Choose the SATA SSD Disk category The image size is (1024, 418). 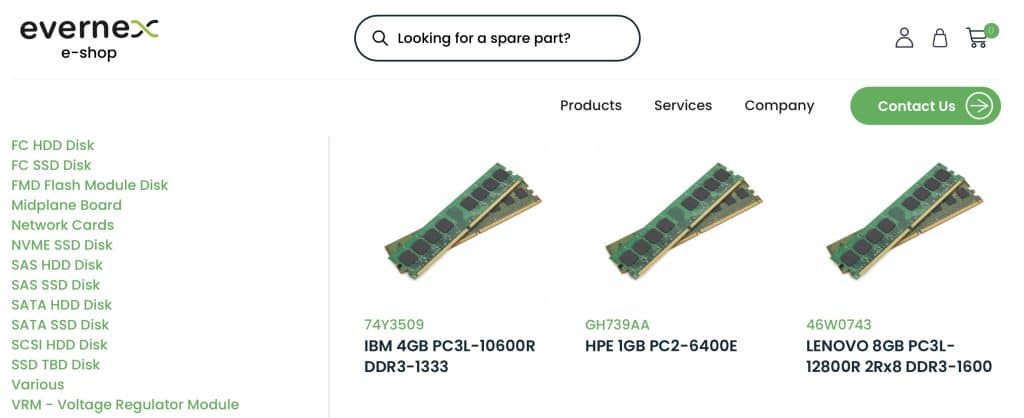(x=60, y=325)
